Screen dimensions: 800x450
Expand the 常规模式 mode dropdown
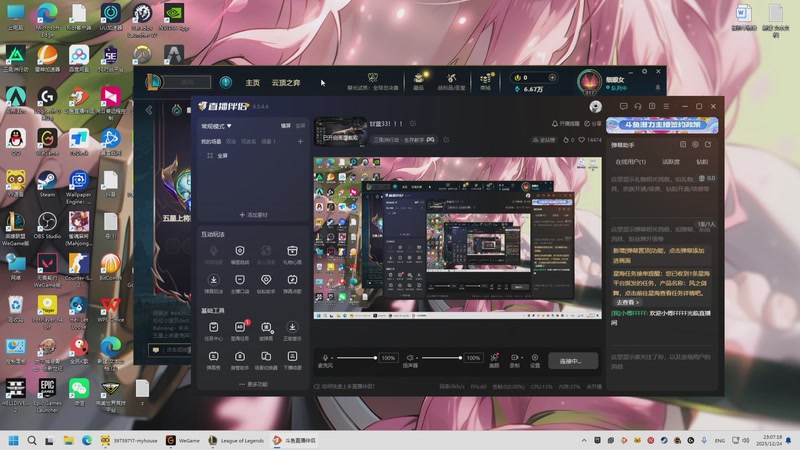pyautogui.click(x=216, y=126)
